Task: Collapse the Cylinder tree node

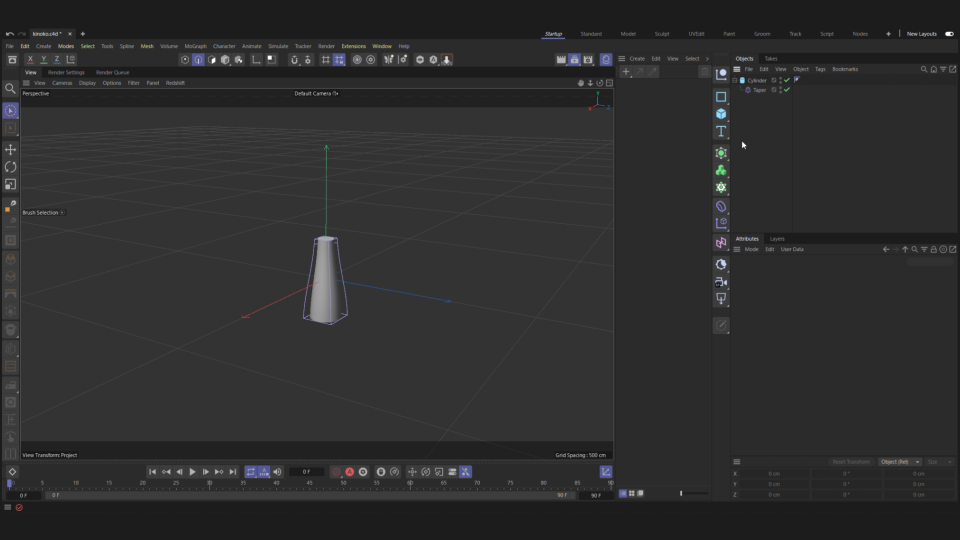Action: pos(735,80)
